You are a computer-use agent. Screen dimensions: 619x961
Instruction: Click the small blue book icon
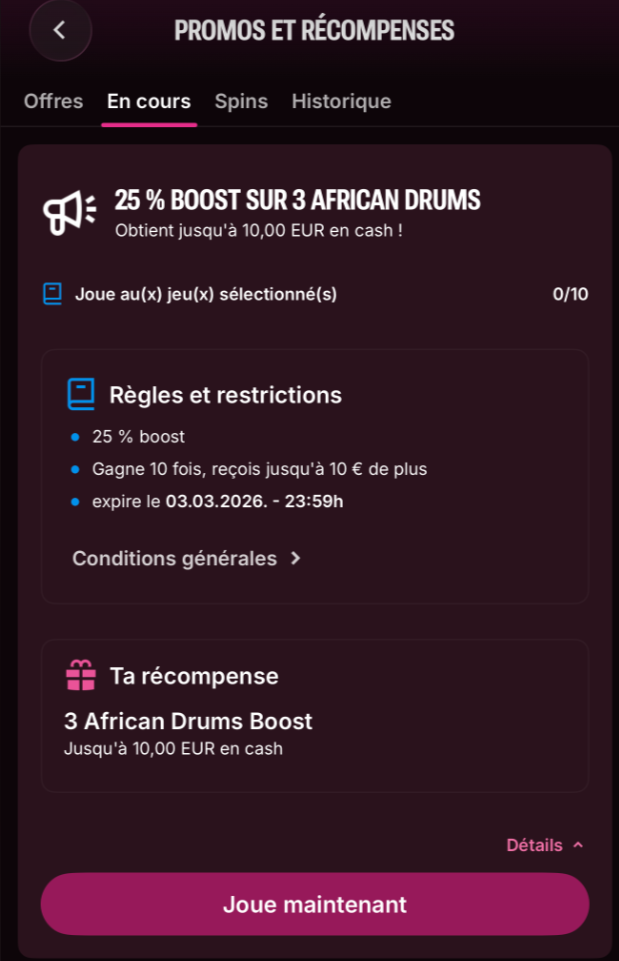pyautogui.click(x=53, y=294)
